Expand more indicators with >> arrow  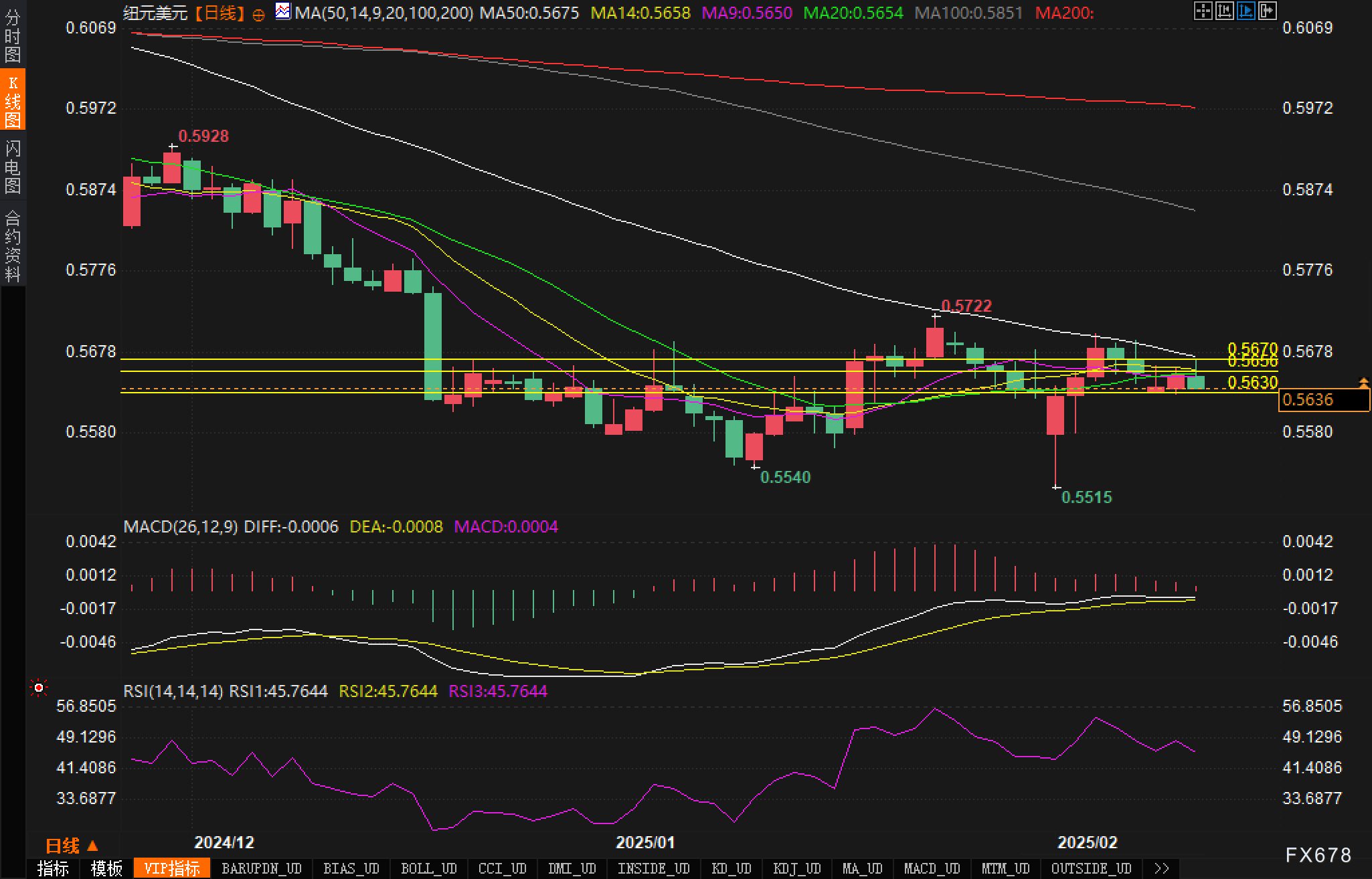(1162, 868)
